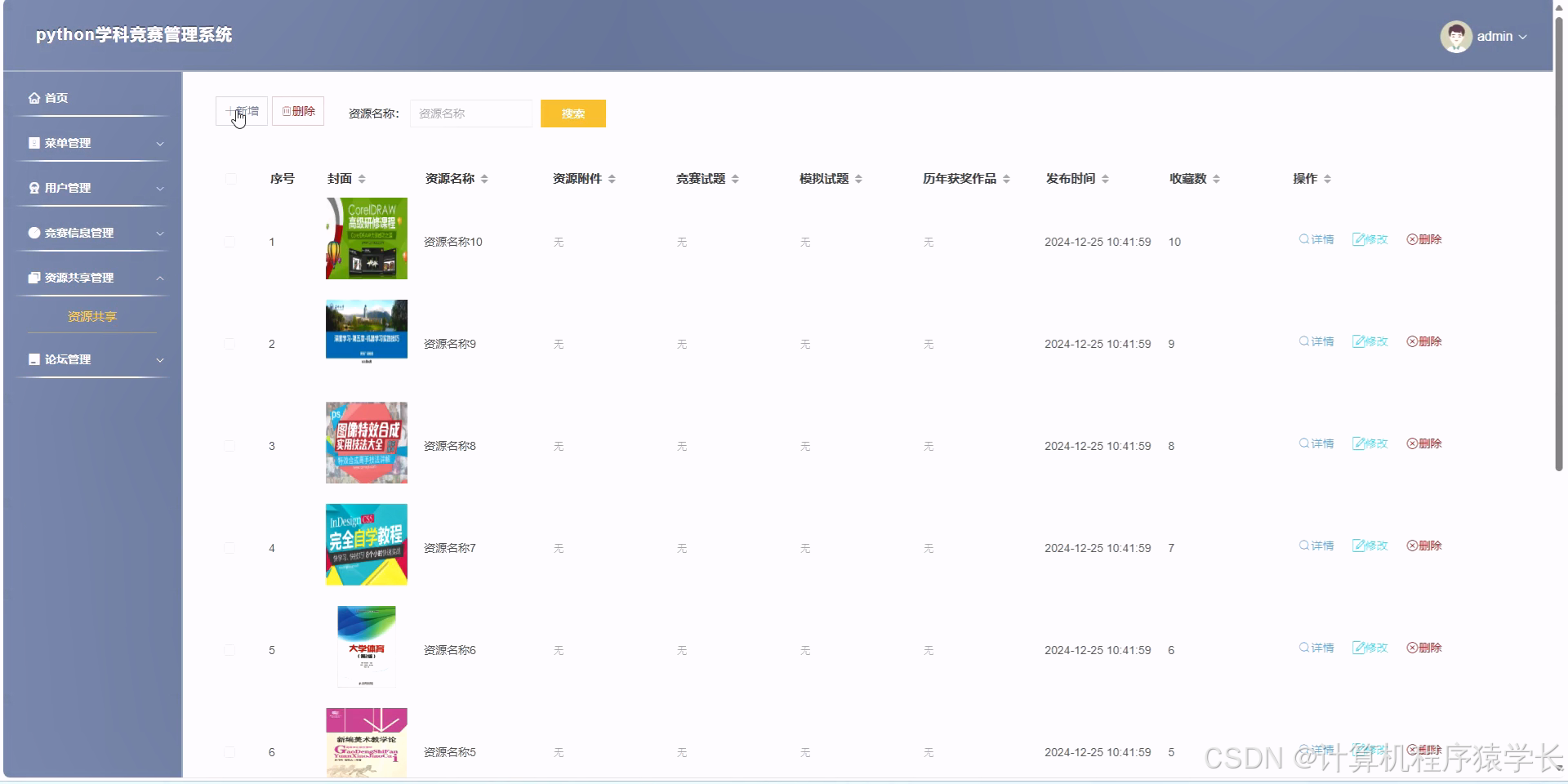Click 删除 for 资源名称10 row
This screenshot has height=784, width=1568.
click(x=1424, y=239)
